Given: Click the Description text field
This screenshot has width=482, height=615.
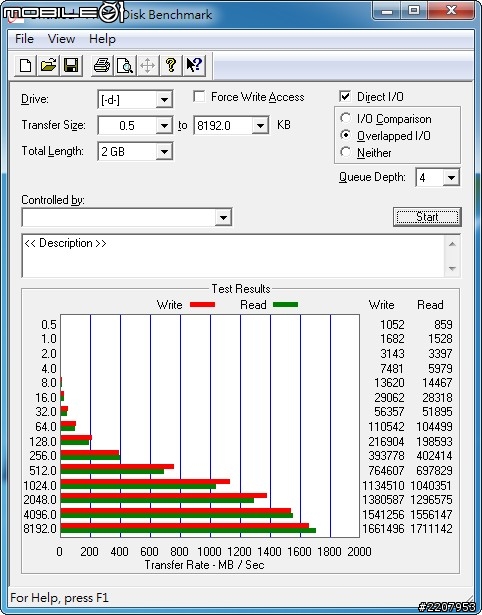Looking at the screenshot, I should pyautogui.click(x=234, y=256).
